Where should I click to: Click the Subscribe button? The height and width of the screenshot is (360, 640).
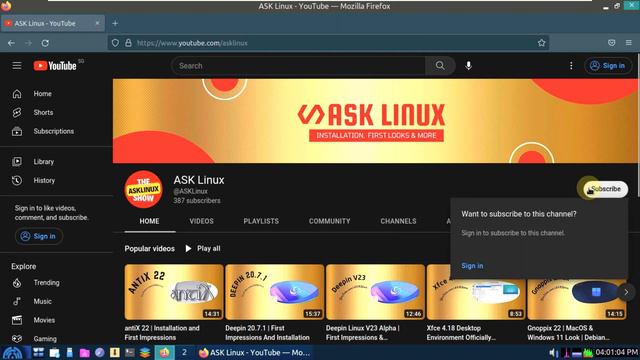606,189
